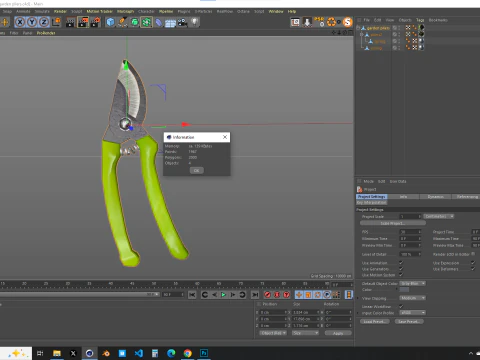Screen dimensions: 480x360
Task: Open Edit Render Settings clapperboard icon
Action: [x=95, y=22]
